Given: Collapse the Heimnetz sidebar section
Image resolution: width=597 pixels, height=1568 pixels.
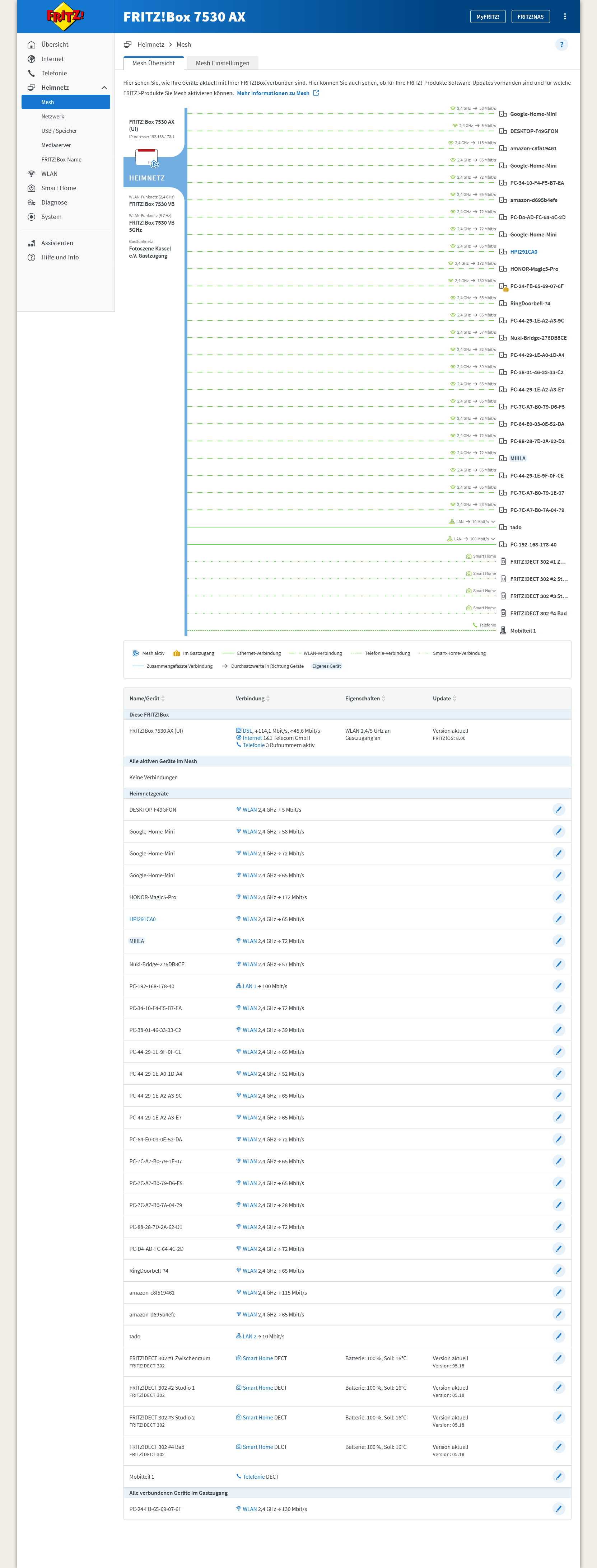Looking at the screenshot, I should tap(104, 88).
